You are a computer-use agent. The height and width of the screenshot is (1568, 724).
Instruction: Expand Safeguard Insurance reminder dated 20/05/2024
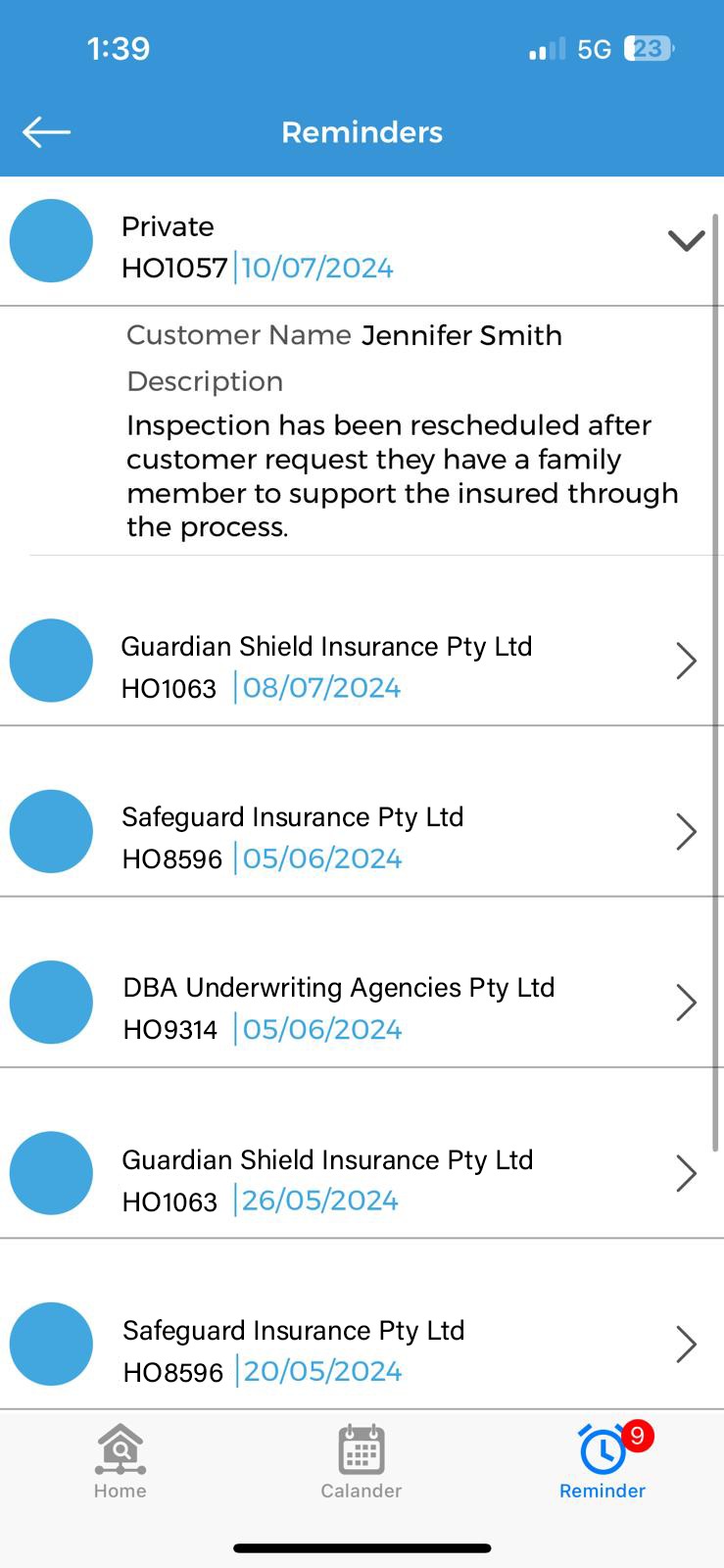(686, 1344)
